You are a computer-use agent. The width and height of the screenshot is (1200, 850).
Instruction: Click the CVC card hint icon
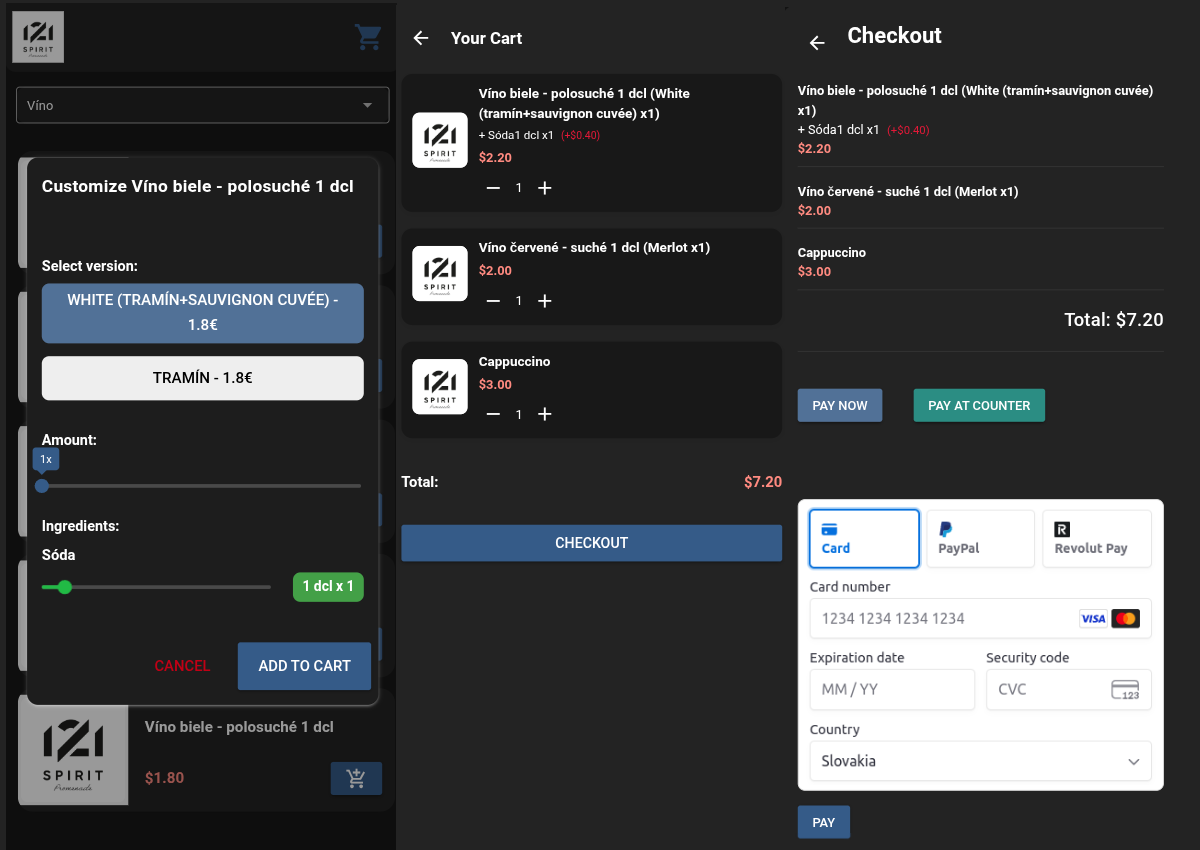coord(1126,690)
